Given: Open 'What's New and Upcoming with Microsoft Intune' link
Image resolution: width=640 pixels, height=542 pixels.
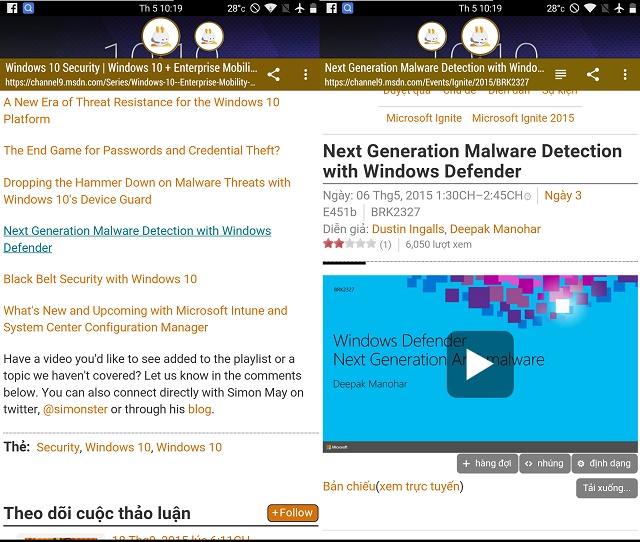Looking at the screenshot, I should click(145, 319).
